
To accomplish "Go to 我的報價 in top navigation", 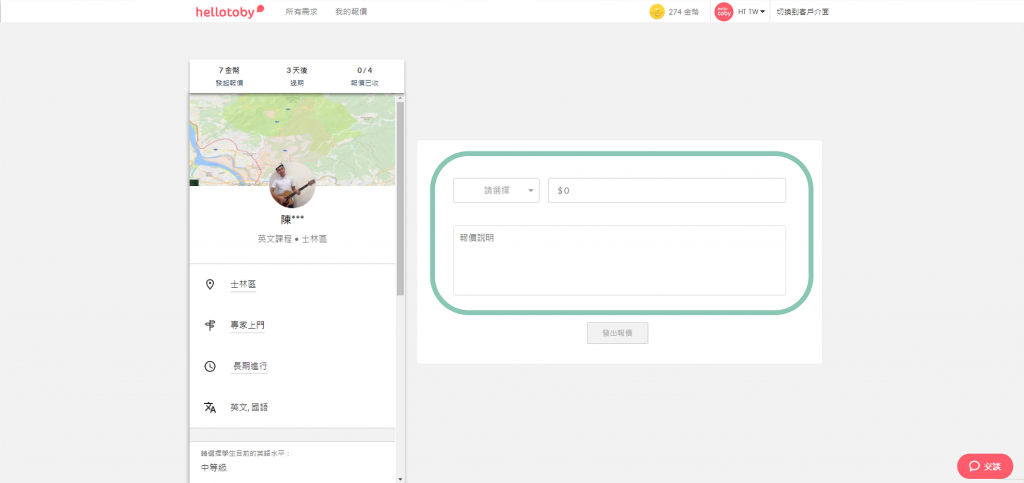I will (x=351, y=12).
